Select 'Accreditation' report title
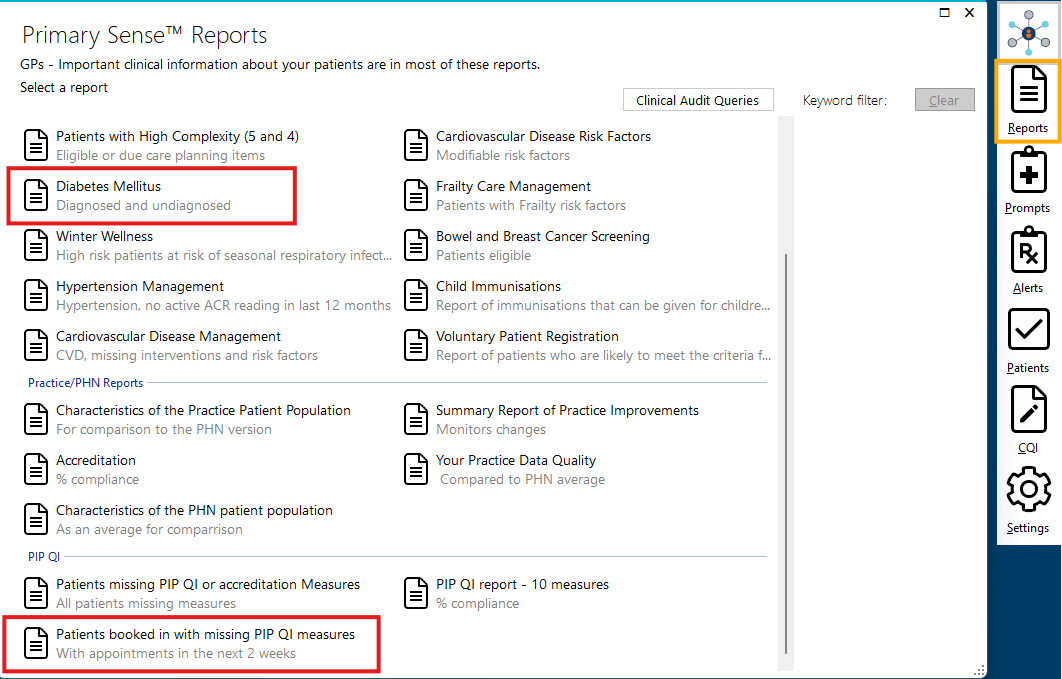The height and width of the screenshot is (679, 1062). pyautogui.click(x=95, y=460)
